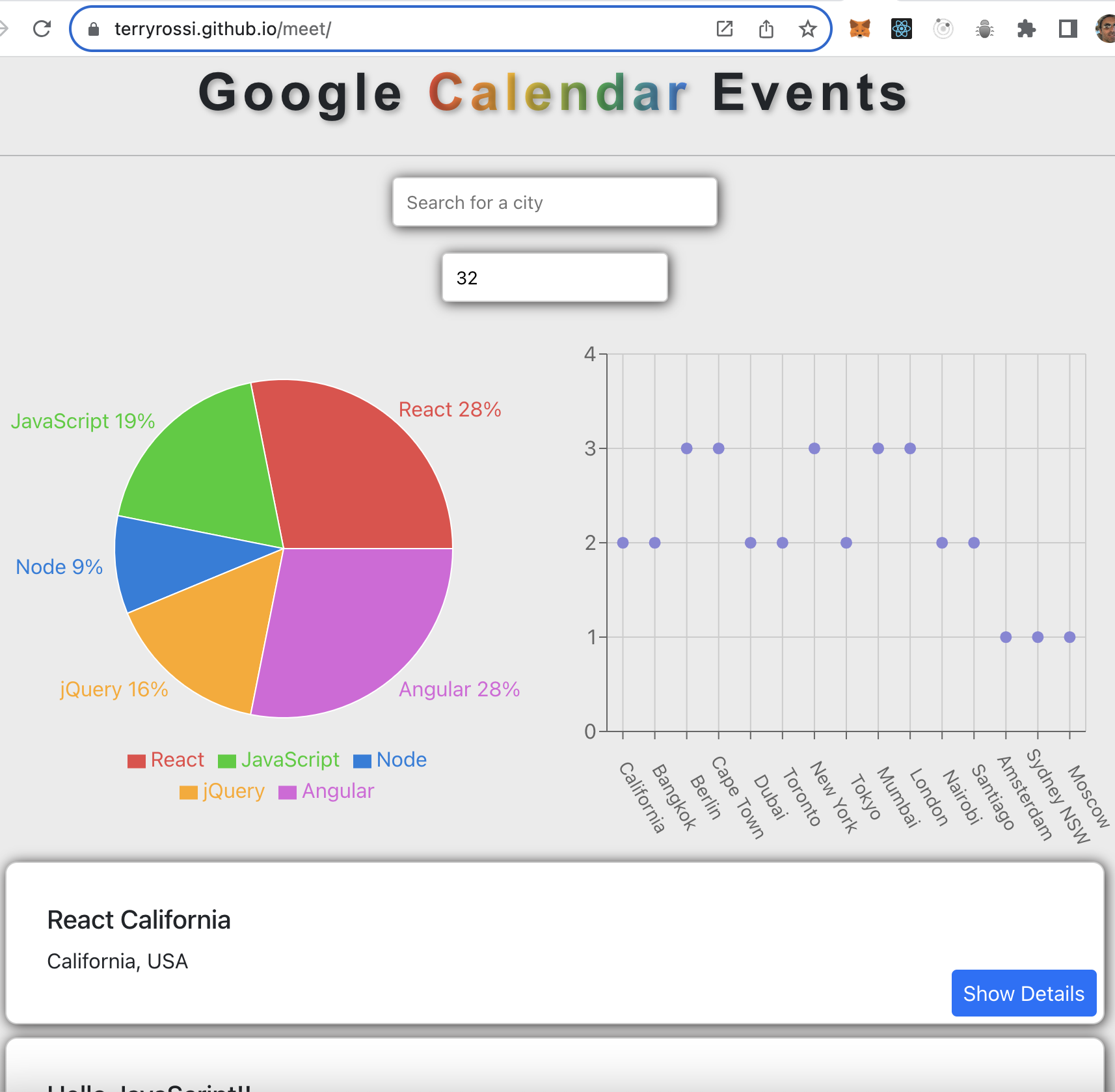Click the number of events field showing 32
Image resolution: width=1115 pixels, height=1092 pixels.
point(555,278)
